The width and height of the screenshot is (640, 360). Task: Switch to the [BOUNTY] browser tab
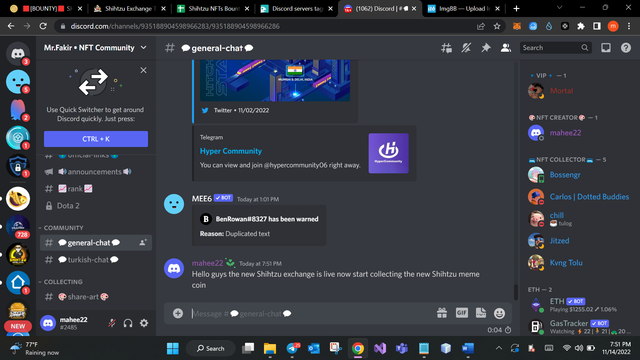click(x=46, y=9)
